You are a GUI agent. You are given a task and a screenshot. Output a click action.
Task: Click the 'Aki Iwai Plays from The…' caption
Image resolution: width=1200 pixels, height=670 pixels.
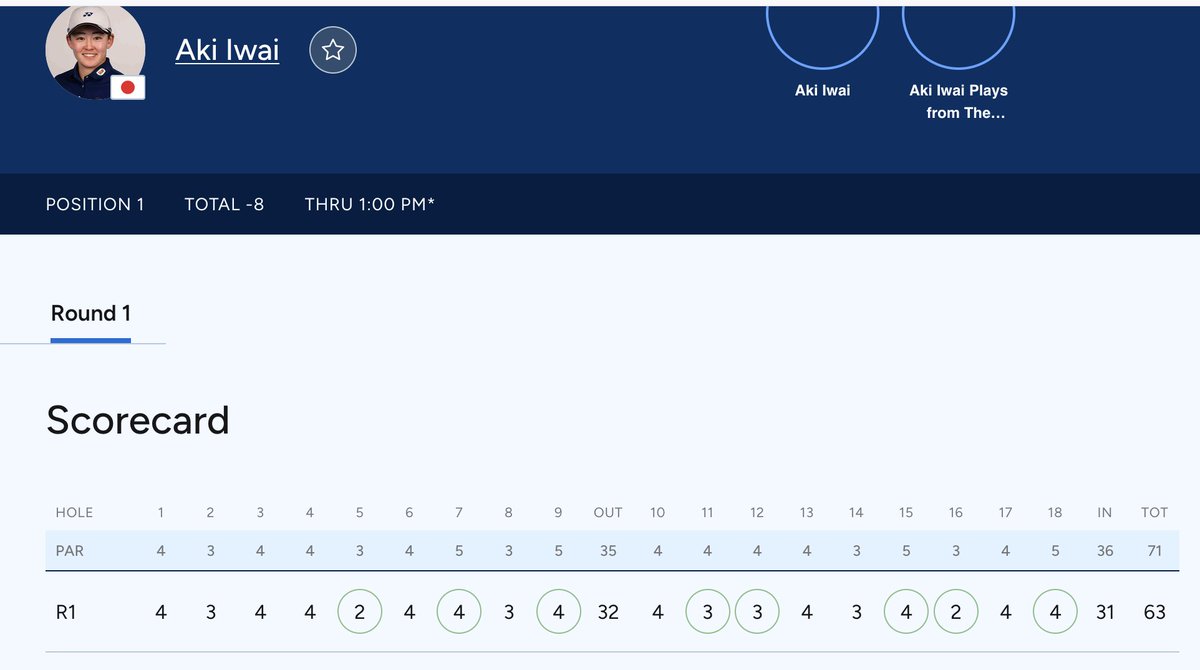click(x=958, y=101)
